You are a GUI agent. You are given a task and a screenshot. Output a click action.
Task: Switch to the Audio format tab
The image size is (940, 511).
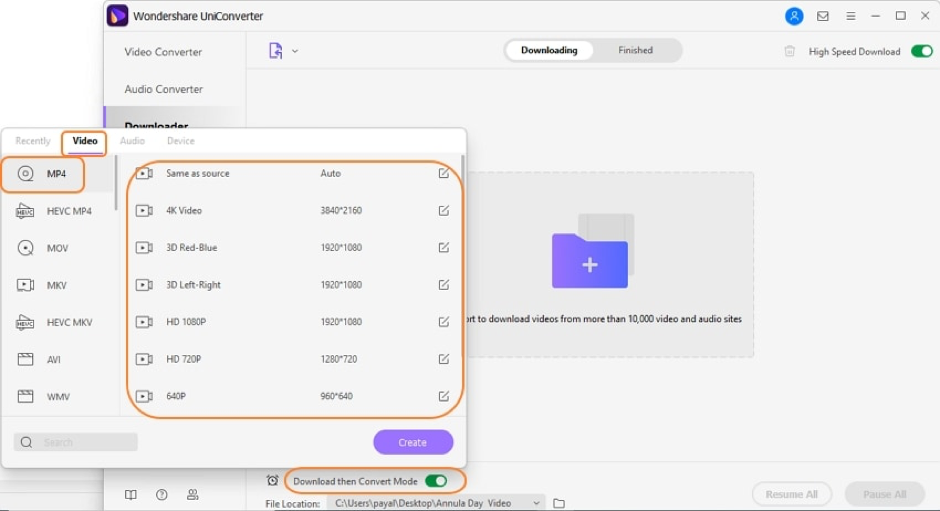(132, 141)
